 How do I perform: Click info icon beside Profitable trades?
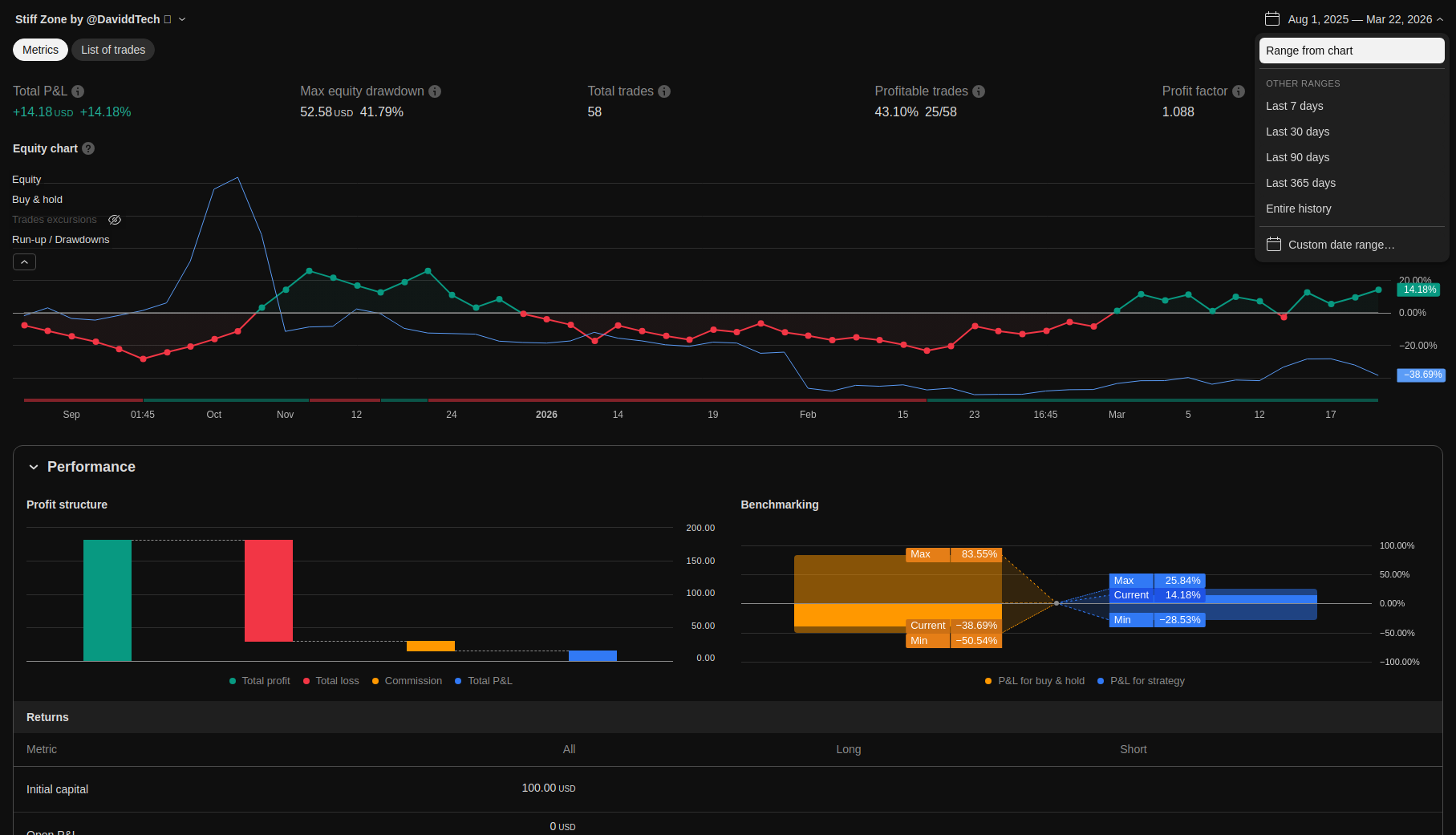click(979, 91)
